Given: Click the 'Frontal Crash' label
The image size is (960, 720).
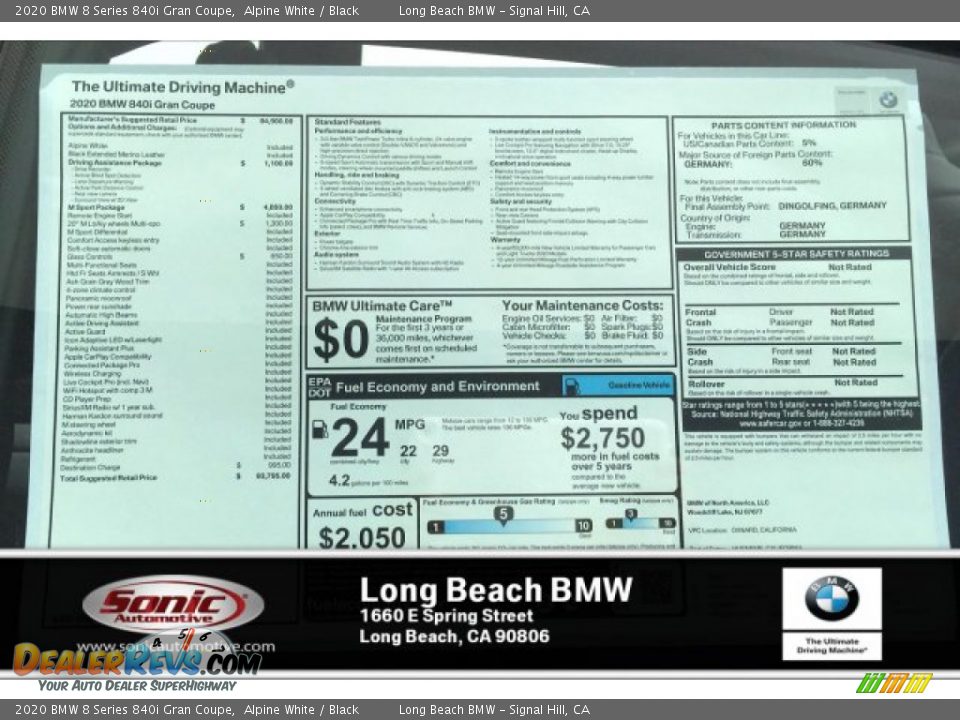Looking at the screenshot, I should (x=700, y=317).
